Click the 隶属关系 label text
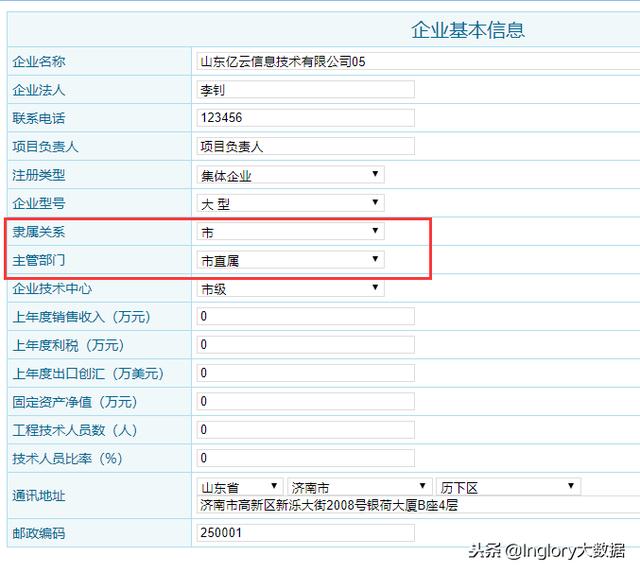This screenshot has width=640, height=573. (39, 232)
